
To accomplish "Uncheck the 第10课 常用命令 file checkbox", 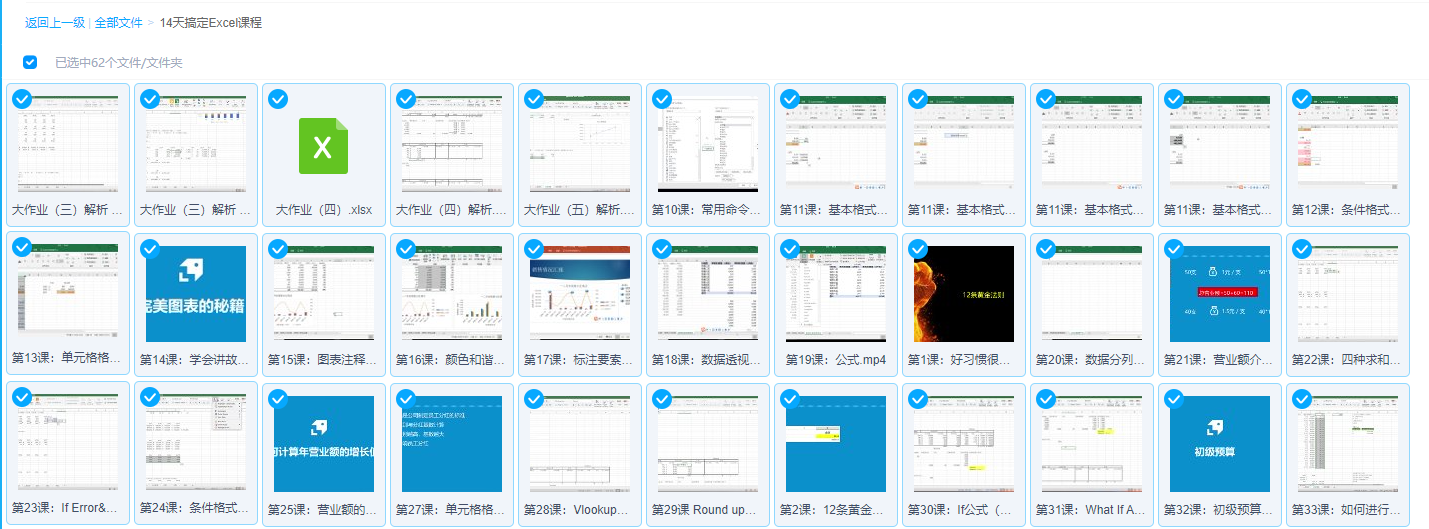I will click(662, 99).
